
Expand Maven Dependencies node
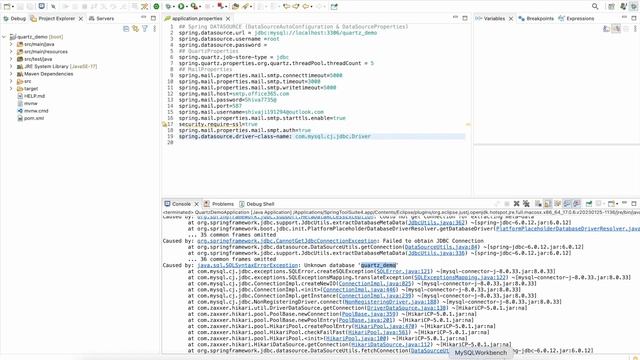pyautogui.click(x=11, y=74)
